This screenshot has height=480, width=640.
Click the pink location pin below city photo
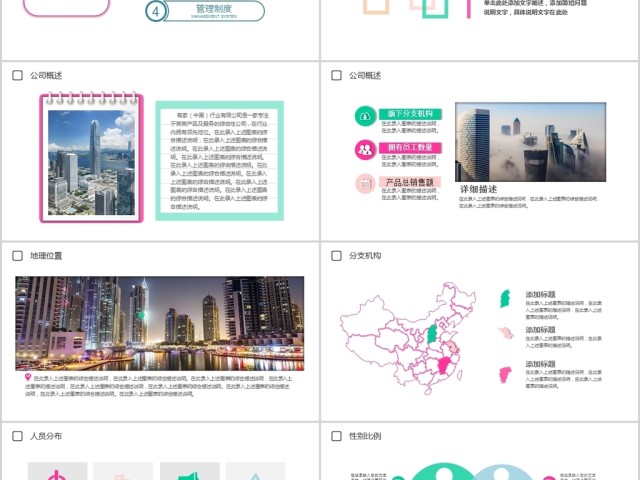[x=28, y=377]
